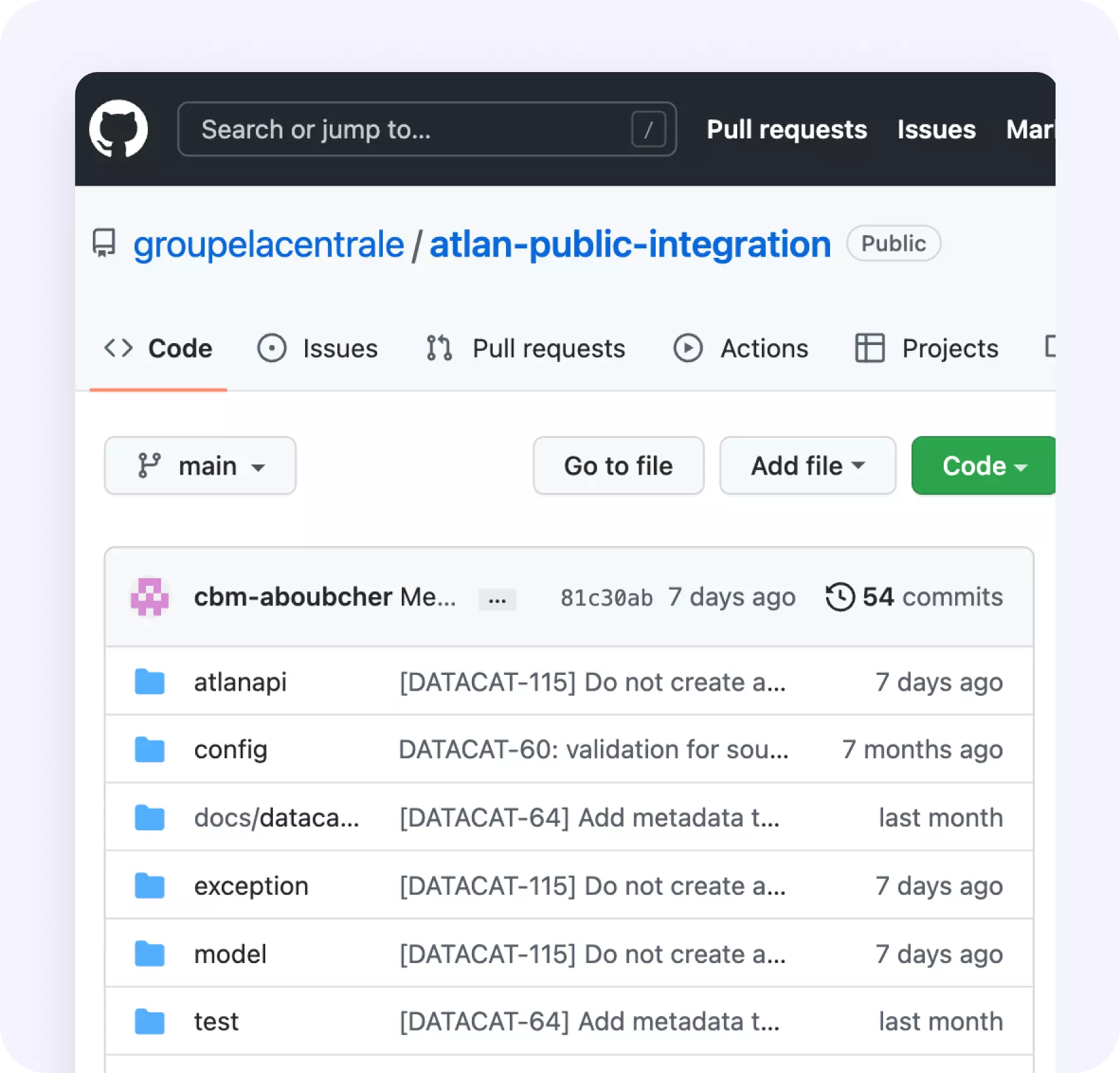This screenshot has width=1120, height=1073.
Task: Open the green Code dropdown
Action: tap(984, 466)
